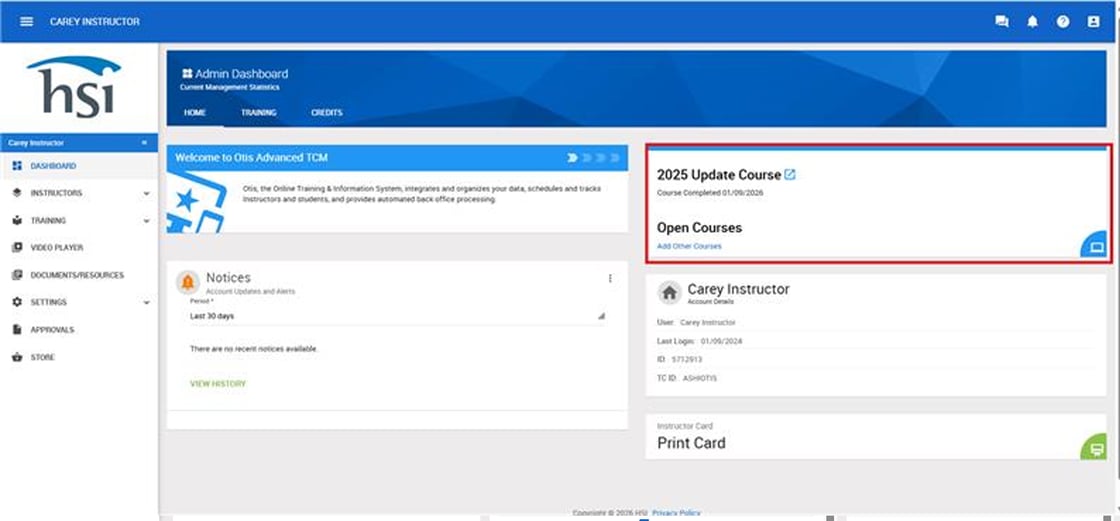
Task: Select STORE in the sidebar
Action: point(42,357)
